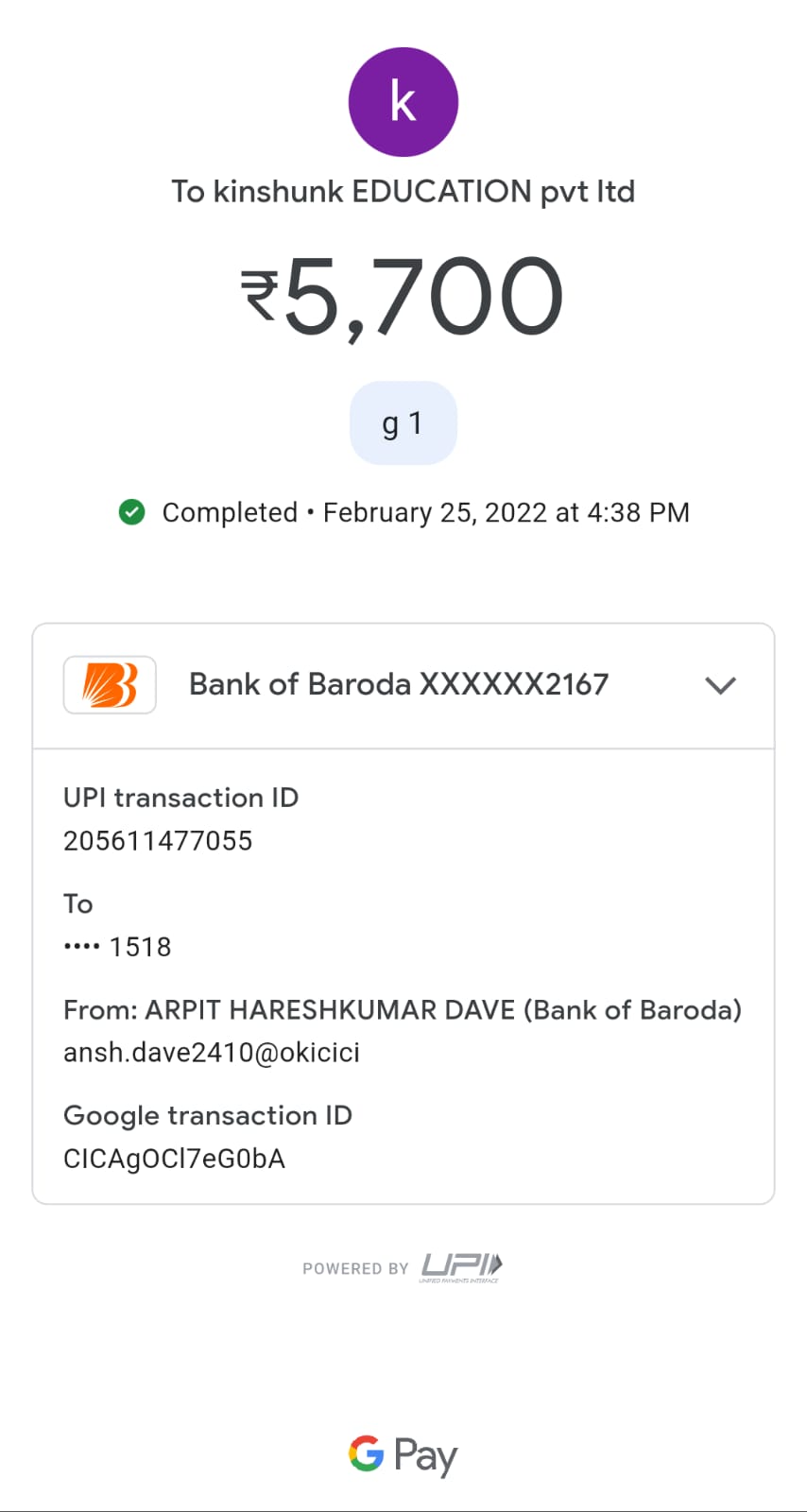The image size is (807, 1512).
Task: Tap the Completed date and time status
Action: (x=425, y=512)
